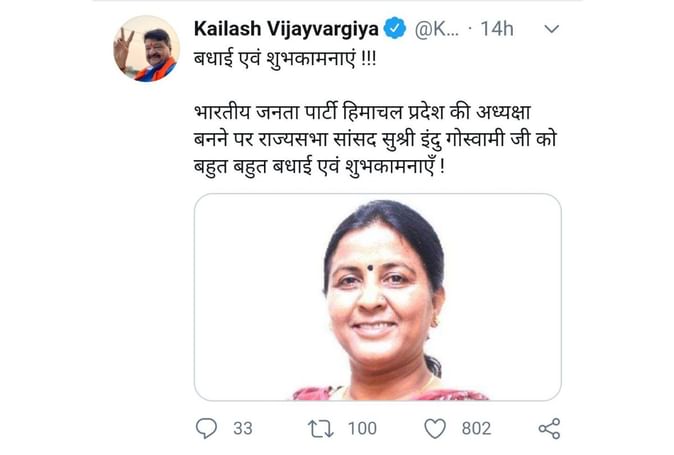Expand the tweet options chevron
The height and width of the screenshot is (455, 674).
pos(550,29)
